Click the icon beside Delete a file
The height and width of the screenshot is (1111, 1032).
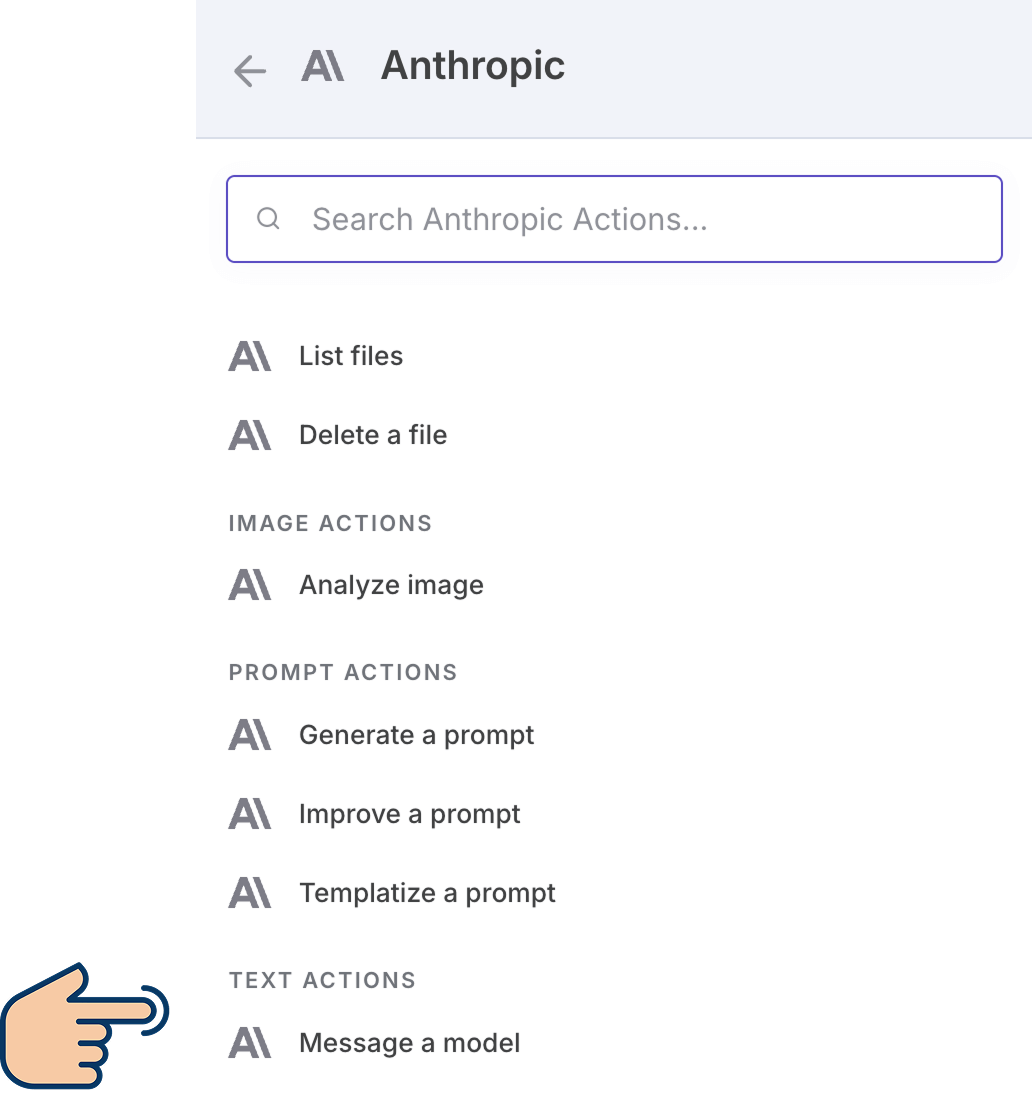click(x=250, y=435)
